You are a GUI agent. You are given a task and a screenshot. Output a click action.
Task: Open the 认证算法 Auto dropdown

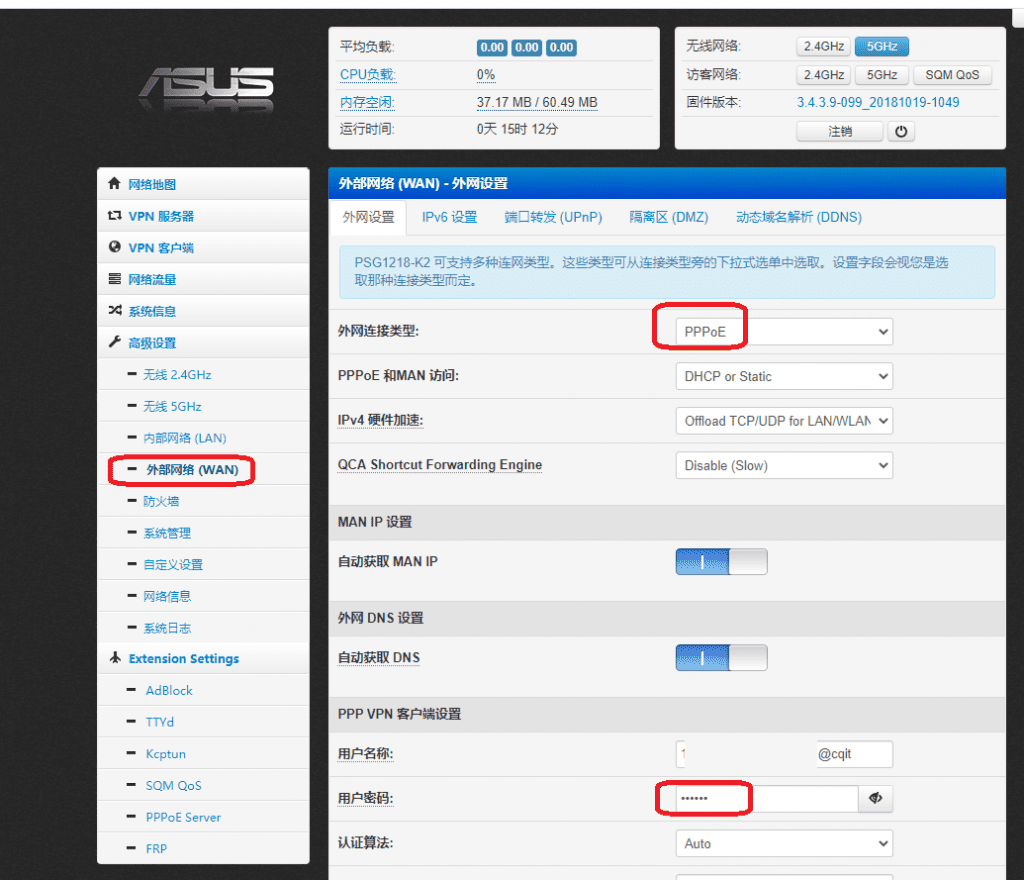tap(784, 843)
